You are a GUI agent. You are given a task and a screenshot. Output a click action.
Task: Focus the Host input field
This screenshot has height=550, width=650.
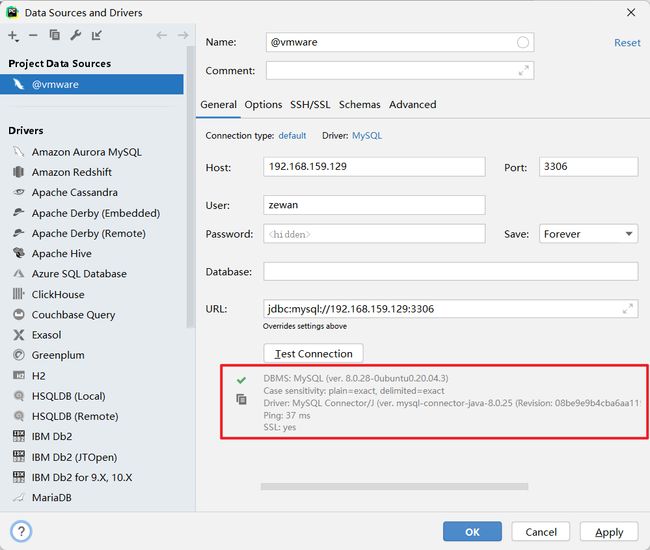pyautogui.click(x=374, y=167)
